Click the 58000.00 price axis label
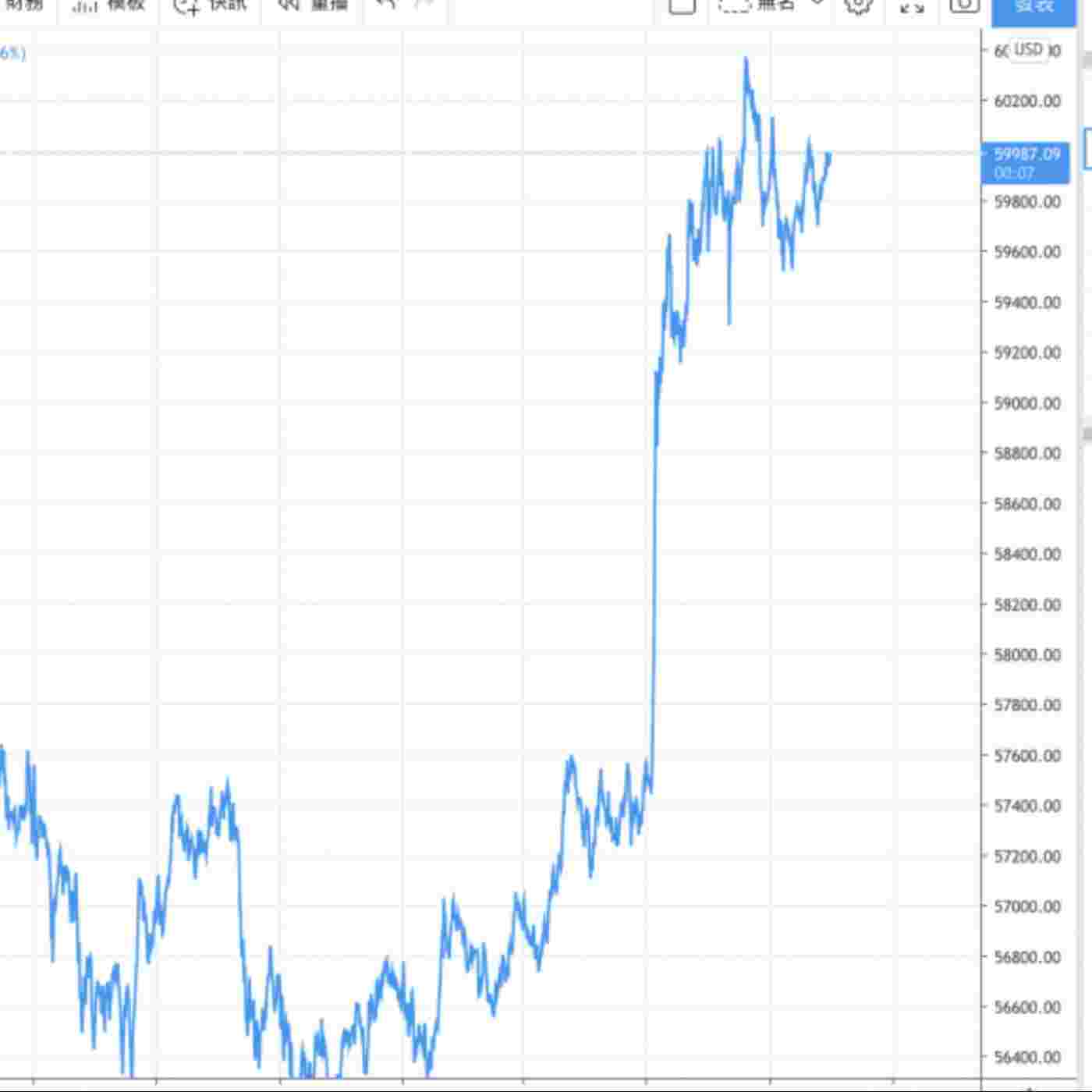Image resolution: width=1092 pixels, height=1092 pixels. 1026,655
